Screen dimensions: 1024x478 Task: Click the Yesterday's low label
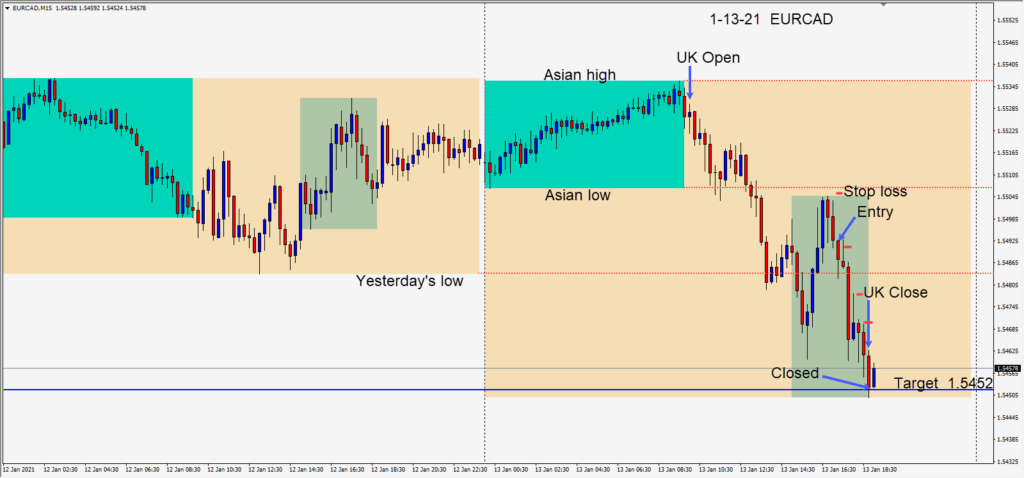click(x=409, y=281)
